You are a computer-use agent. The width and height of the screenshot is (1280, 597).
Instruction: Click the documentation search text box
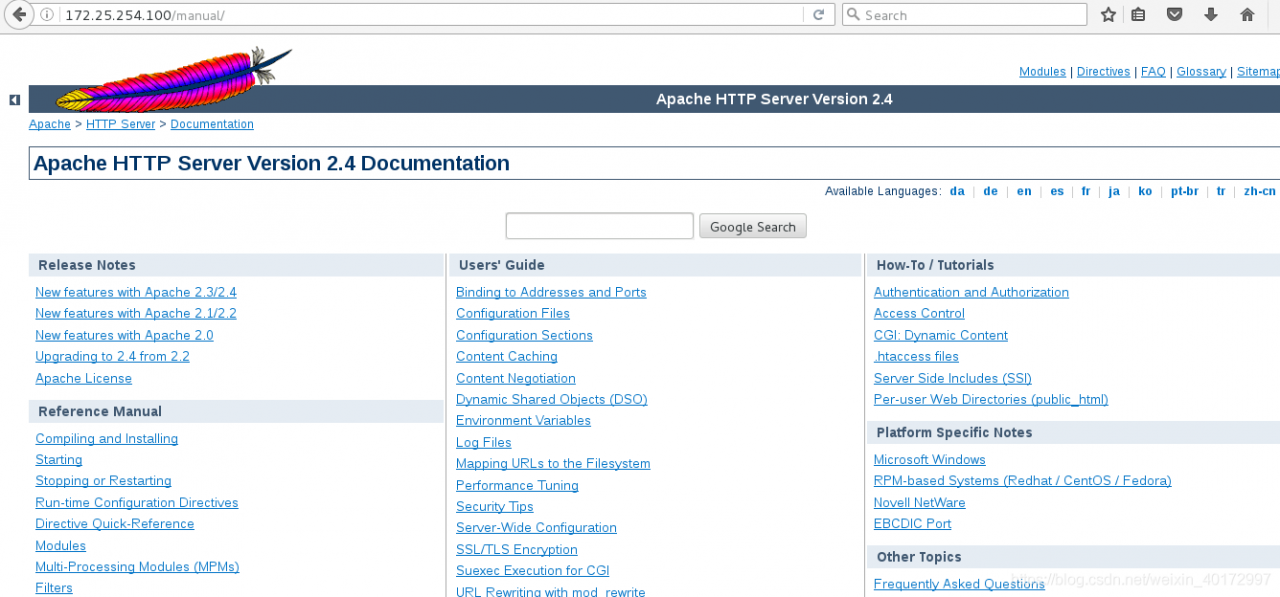pos(599,226)
